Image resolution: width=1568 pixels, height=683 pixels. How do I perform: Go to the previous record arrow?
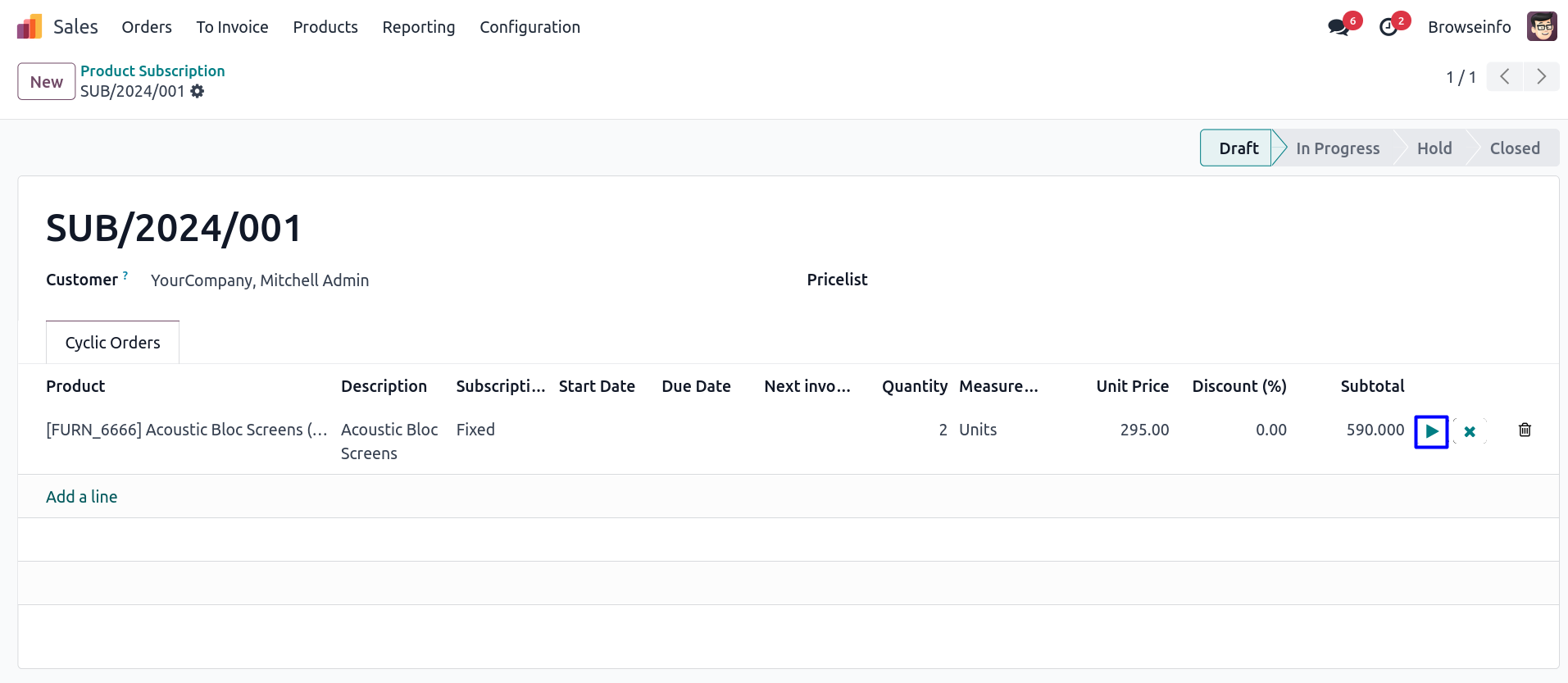pyautogui.click(x=1505, y=77)
